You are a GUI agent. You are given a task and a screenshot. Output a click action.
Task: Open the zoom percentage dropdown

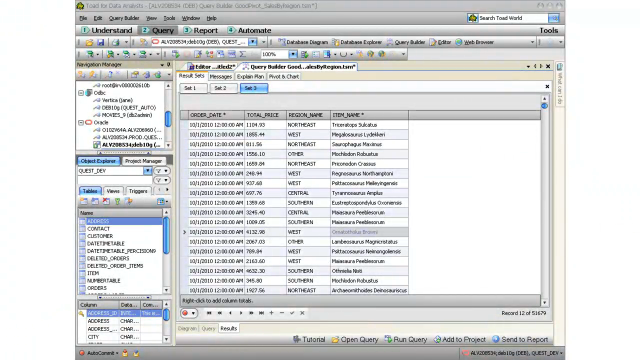pos(293,54)
